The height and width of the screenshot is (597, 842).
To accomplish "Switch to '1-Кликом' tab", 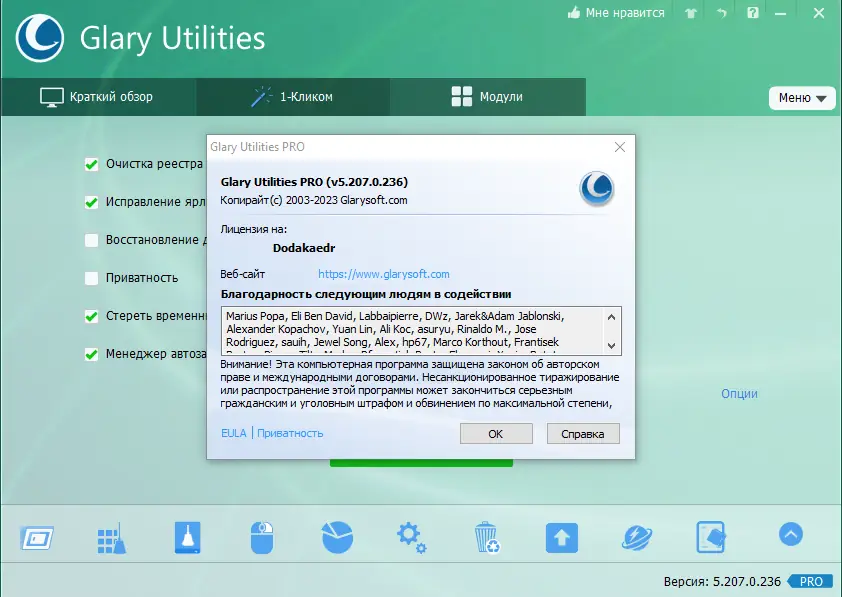I will (x=293, y=97).
